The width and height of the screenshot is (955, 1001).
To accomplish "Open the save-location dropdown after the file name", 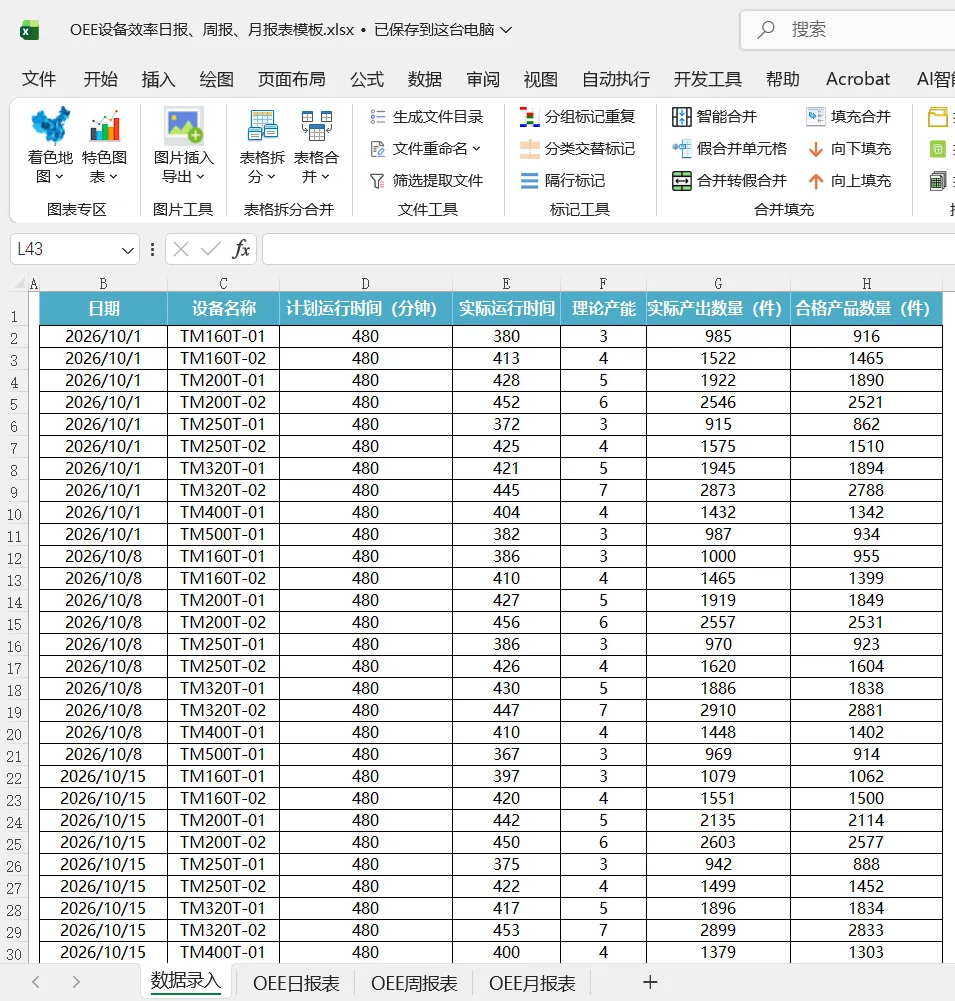I will [x=506, y=30].
